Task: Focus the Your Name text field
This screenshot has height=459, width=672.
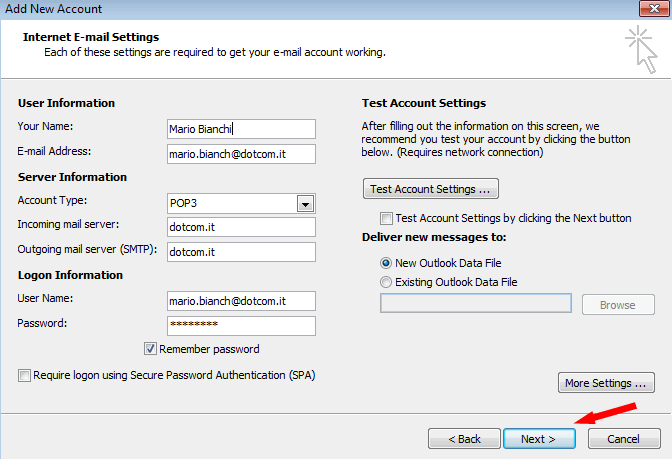Action: point(241,129)
